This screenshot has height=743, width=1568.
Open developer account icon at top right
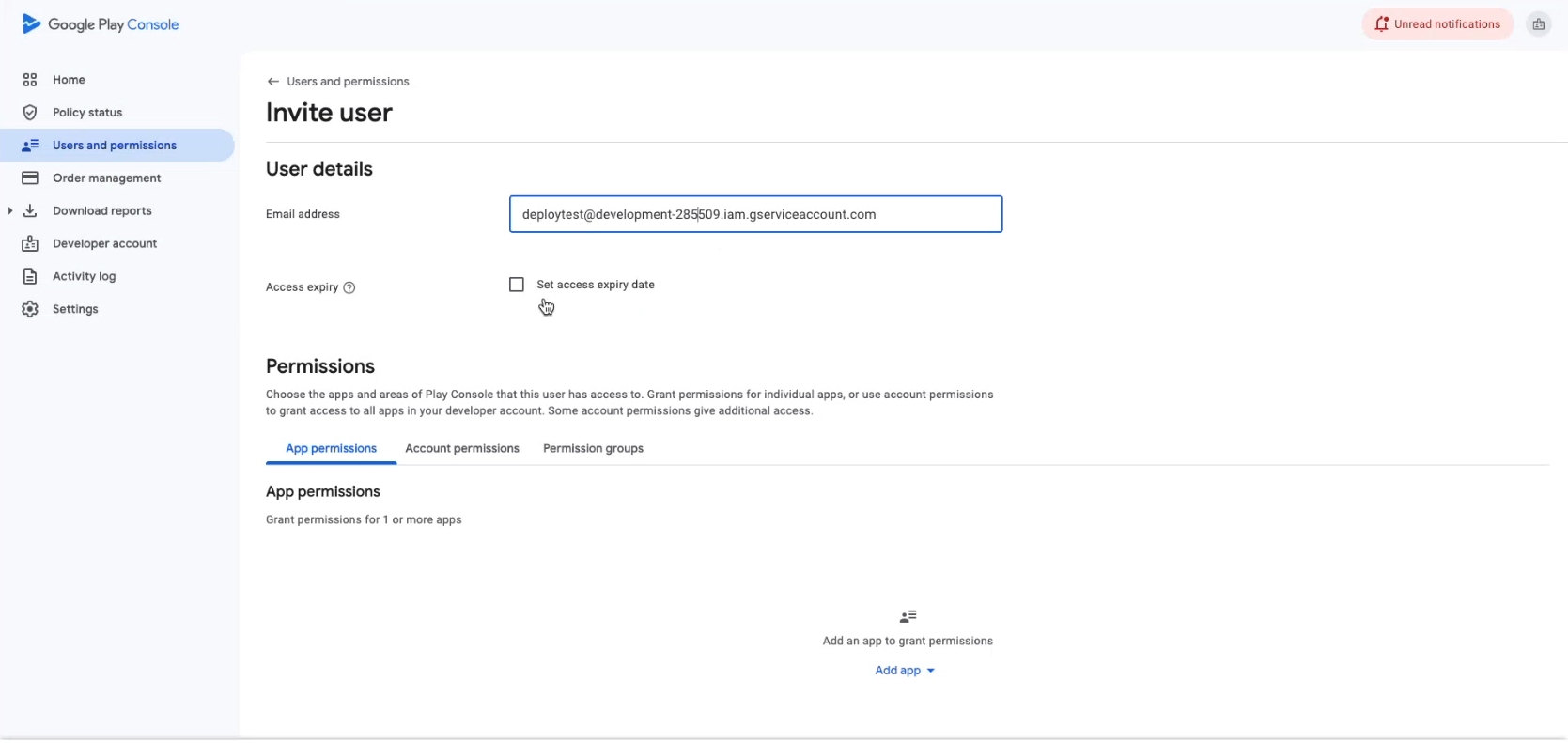pos(1538,24)
